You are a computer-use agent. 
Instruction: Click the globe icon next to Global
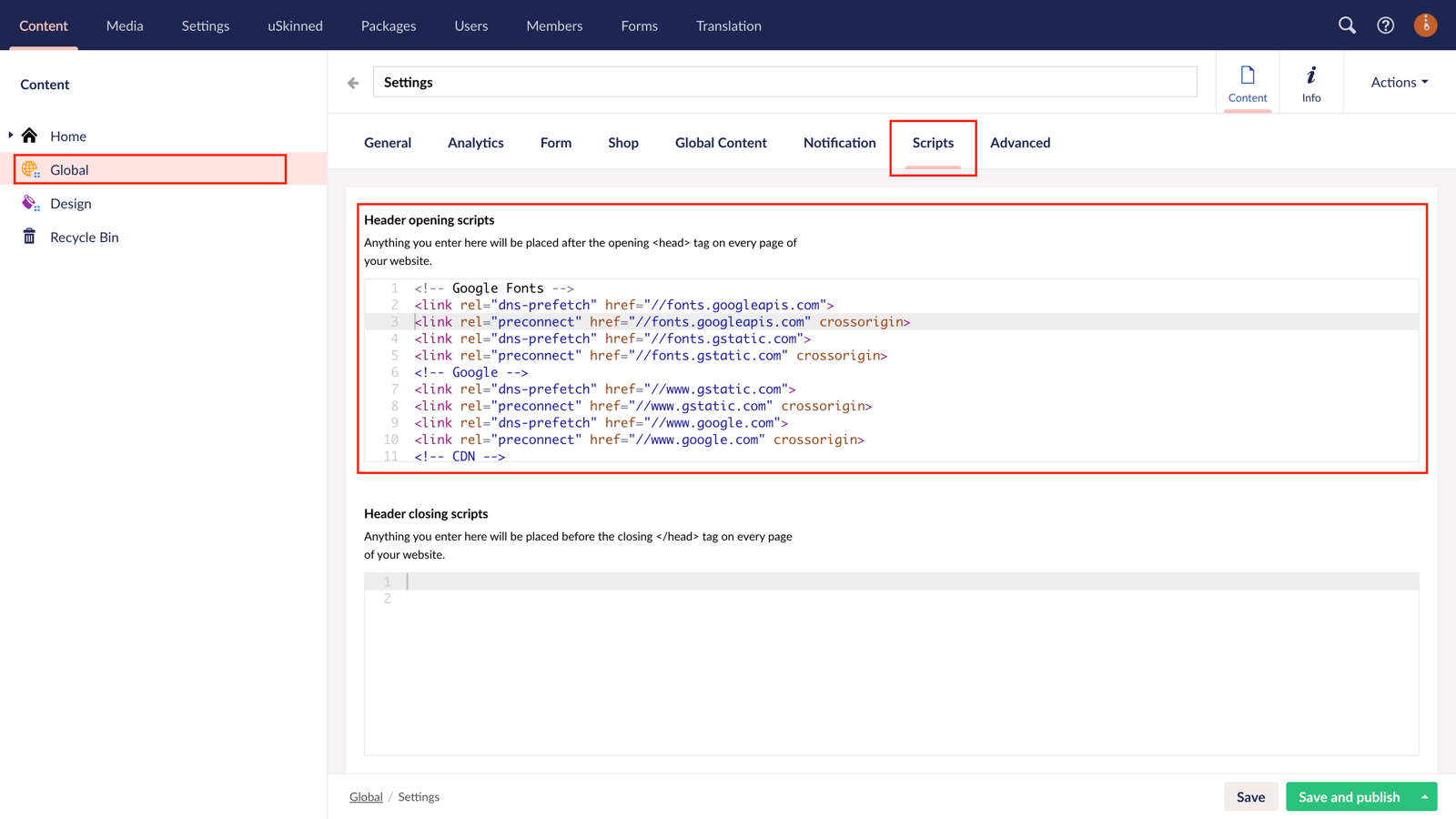(x=30, y=169)
